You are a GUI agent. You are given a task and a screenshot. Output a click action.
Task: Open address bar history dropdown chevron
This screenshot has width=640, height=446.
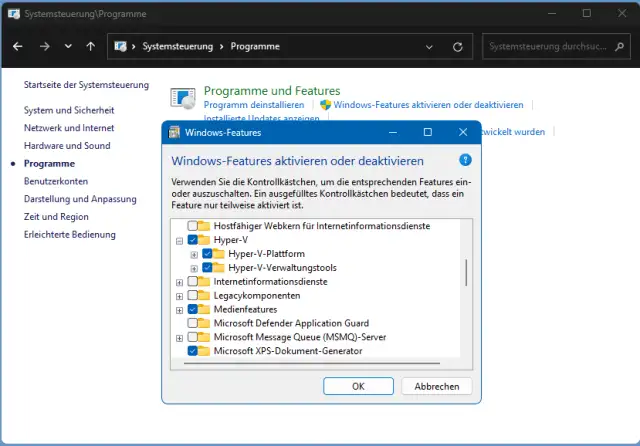click(429, 47)
